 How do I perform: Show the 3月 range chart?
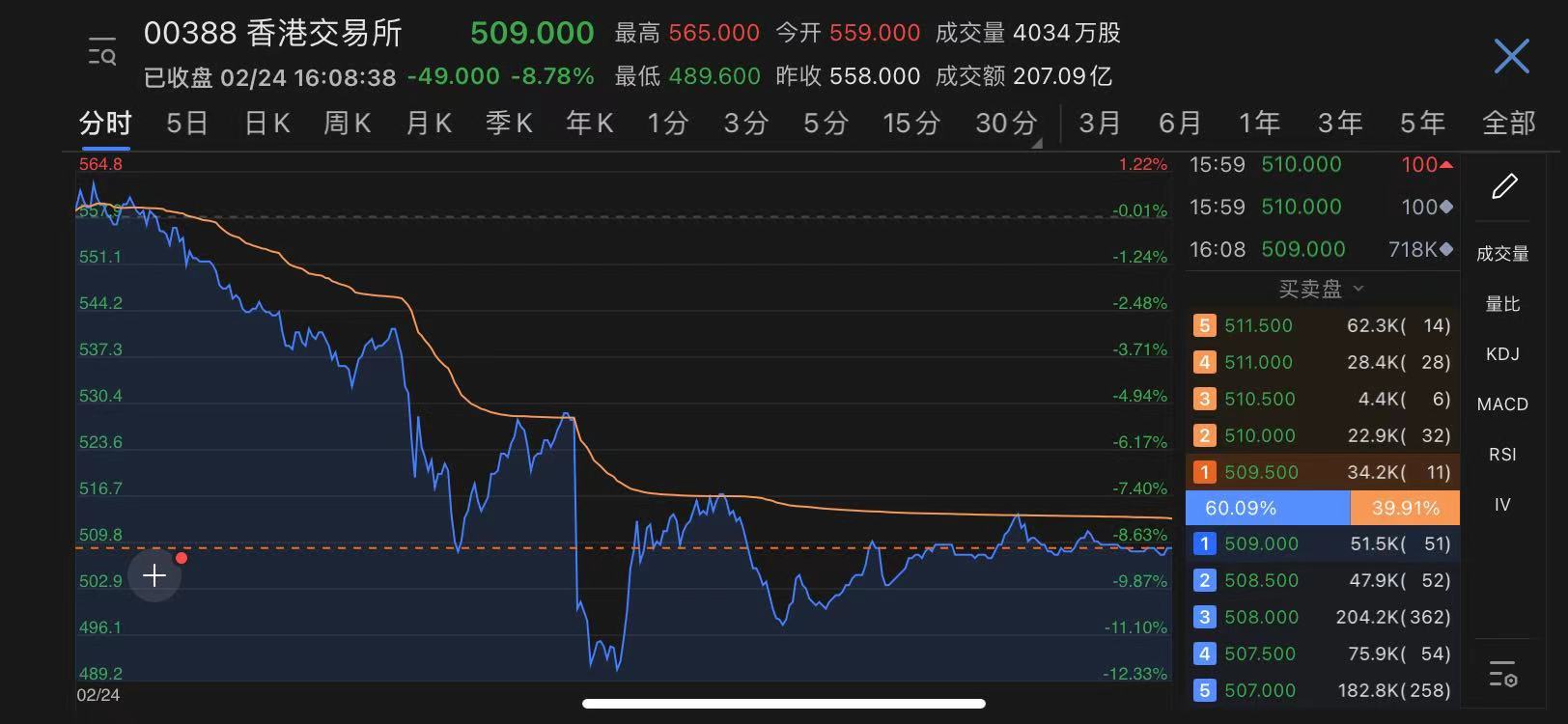pos(1100,124)
